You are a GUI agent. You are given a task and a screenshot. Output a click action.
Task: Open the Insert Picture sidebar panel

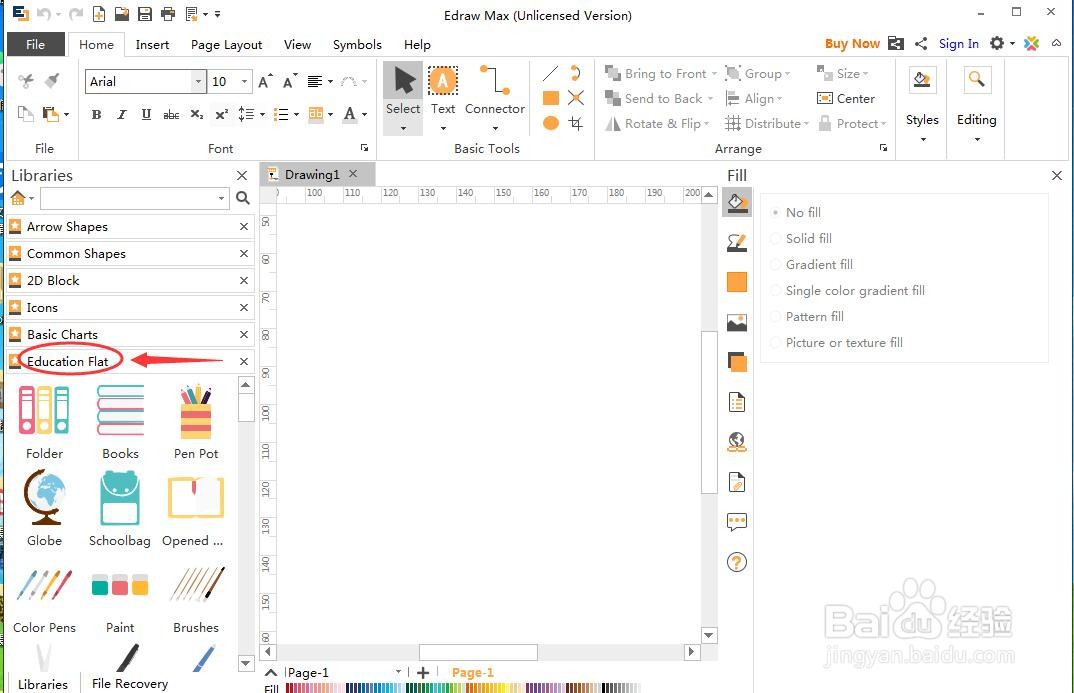point(736,323)
